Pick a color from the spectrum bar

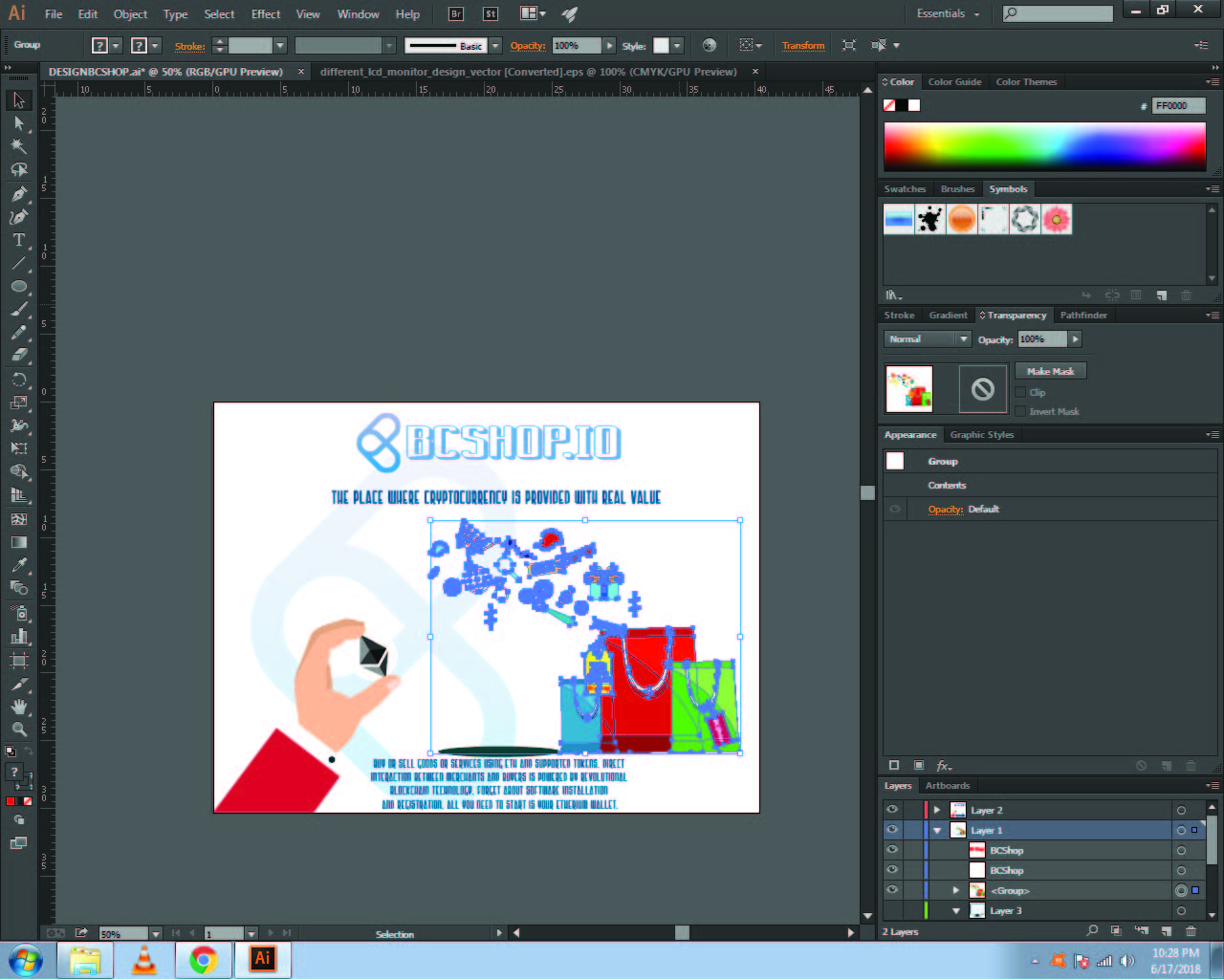1044,146
